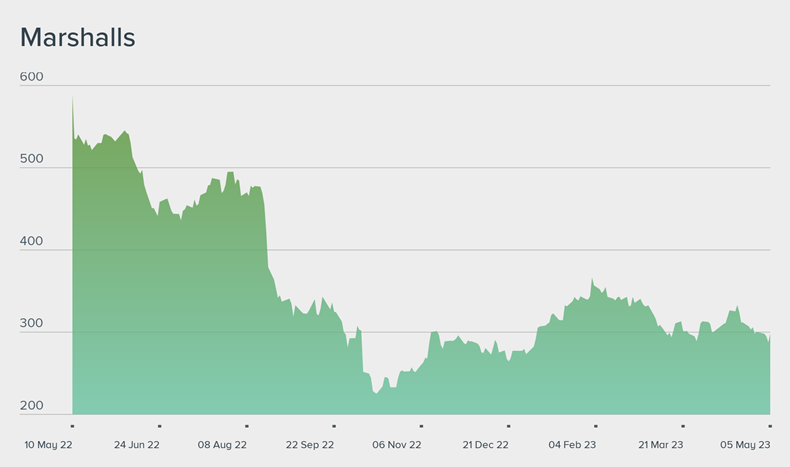
Task: Click the Marshalls chart title
Action: [x=77, y=38]
